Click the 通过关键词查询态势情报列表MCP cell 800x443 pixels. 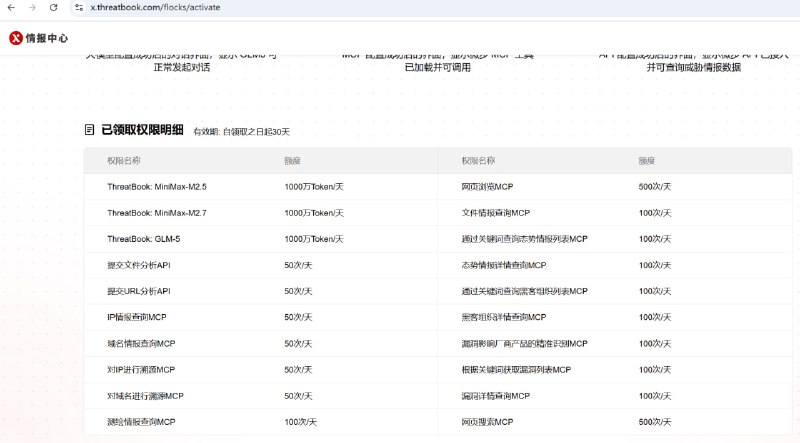(x=524, y=239)
